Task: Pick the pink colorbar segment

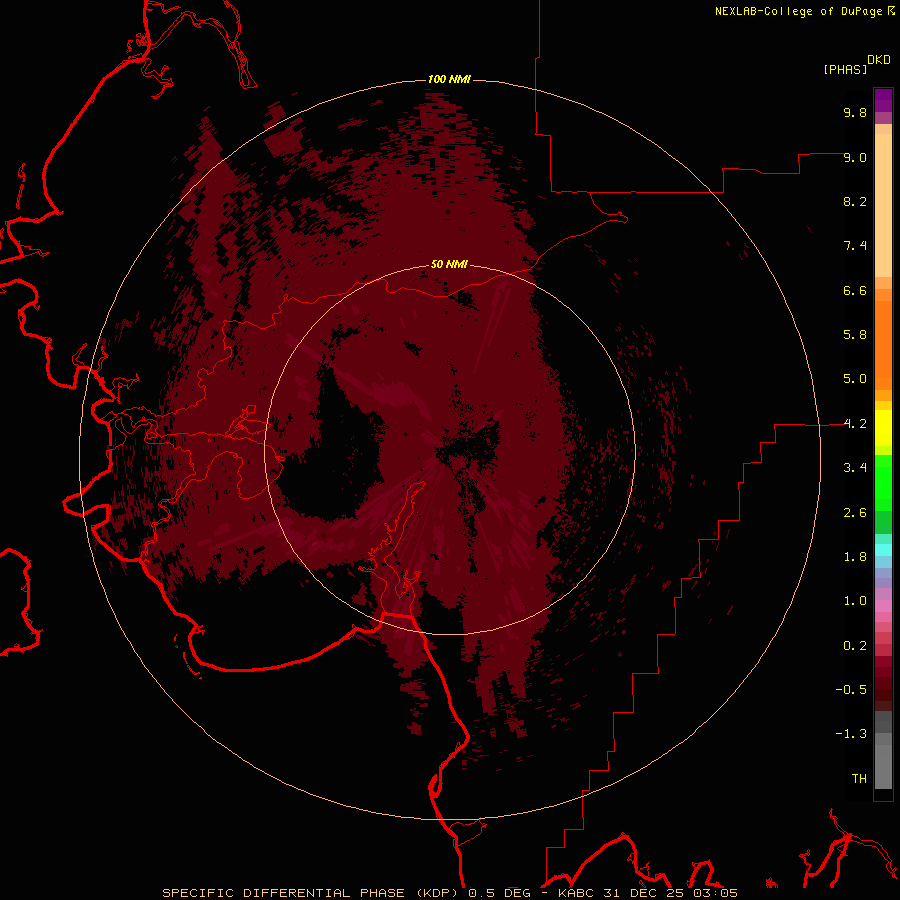Action: (x=883, y=606)
